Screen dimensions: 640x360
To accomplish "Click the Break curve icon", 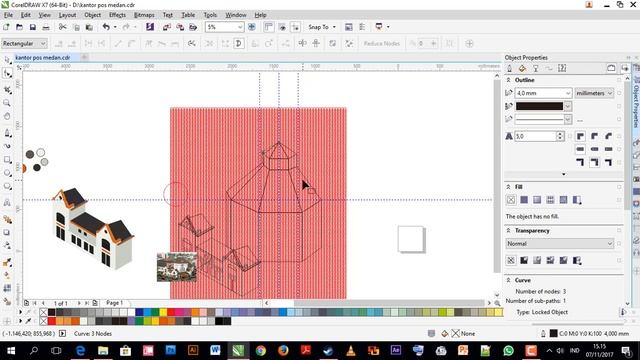I will tap(102, 43).
